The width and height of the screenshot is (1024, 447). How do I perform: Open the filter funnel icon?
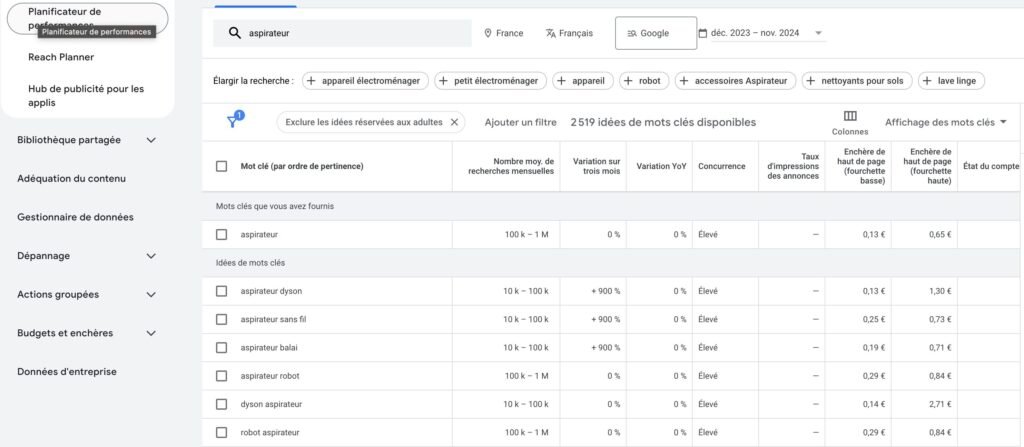tap(233, 121)
